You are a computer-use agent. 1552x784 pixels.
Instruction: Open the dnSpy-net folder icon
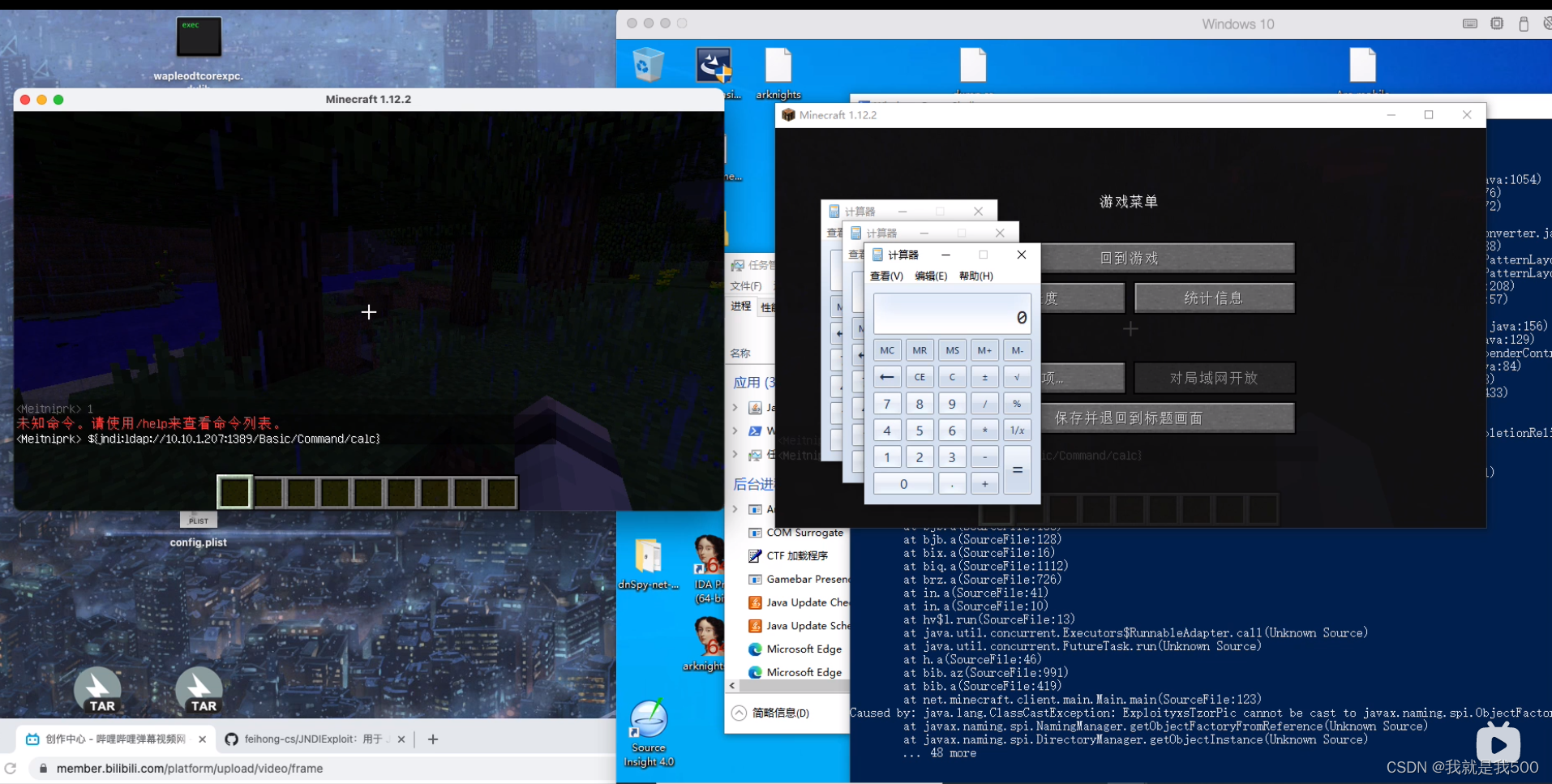(x=648, y=555)
